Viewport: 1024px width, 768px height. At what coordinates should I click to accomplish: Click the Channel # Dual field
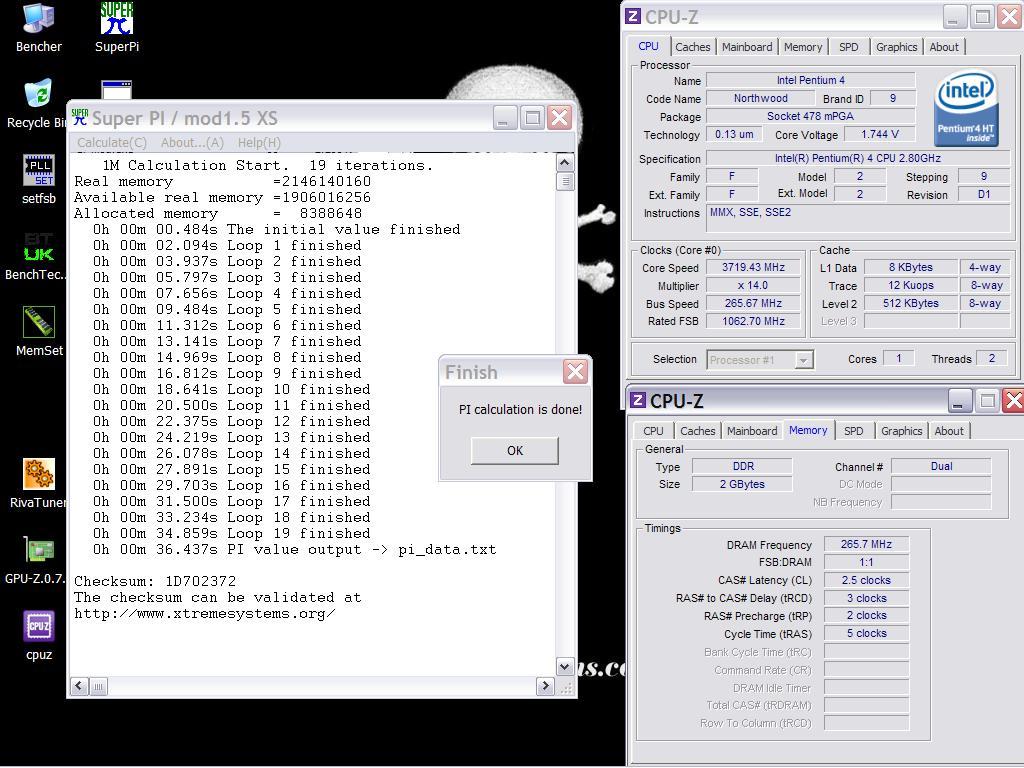click(941, 466)
